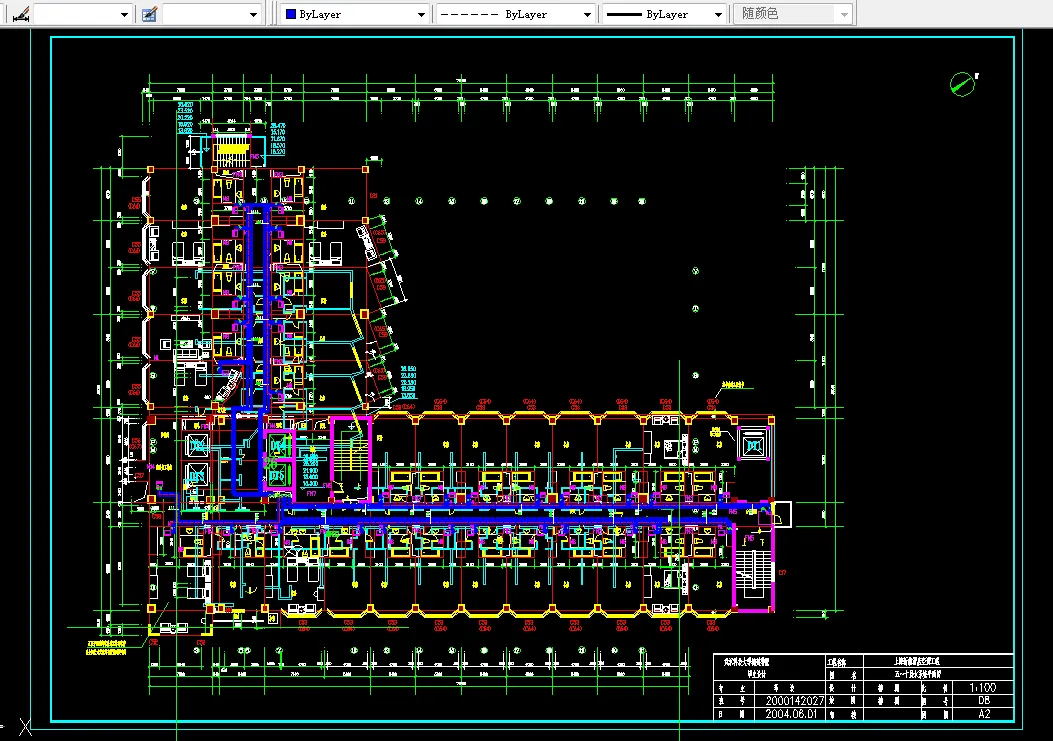Open the table style dropdown list
The height and width of the screenshot is (741, 1053).
click(x=212, y=13)
